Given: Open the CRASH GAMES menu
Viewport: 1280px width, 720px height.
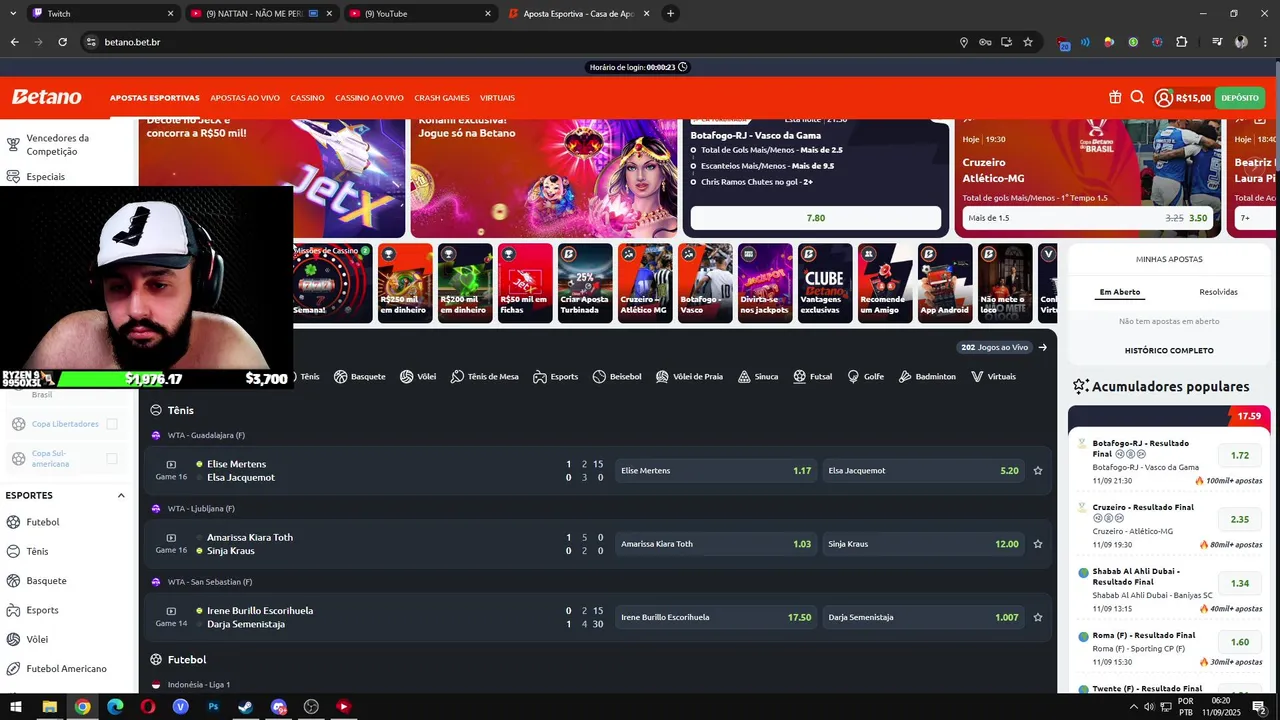Looking at the screenshot, I should click(442, 98).
